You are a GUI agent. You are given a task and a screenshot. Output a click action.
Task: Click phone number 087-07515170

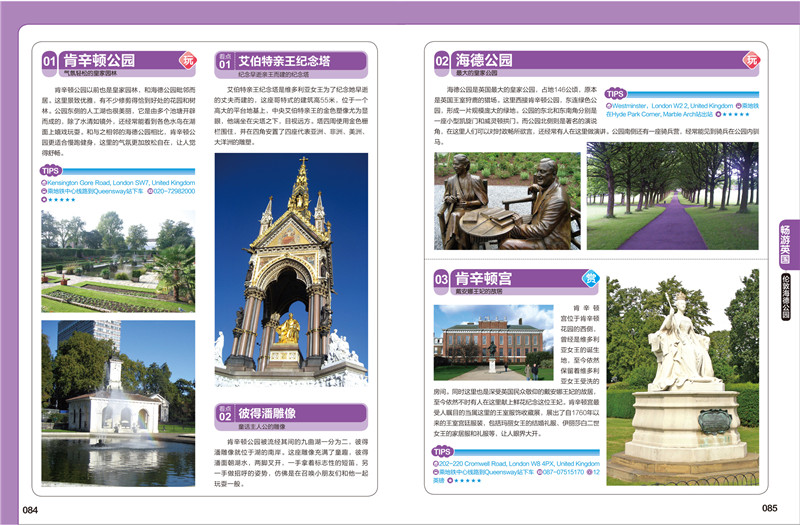click(563, 472)
